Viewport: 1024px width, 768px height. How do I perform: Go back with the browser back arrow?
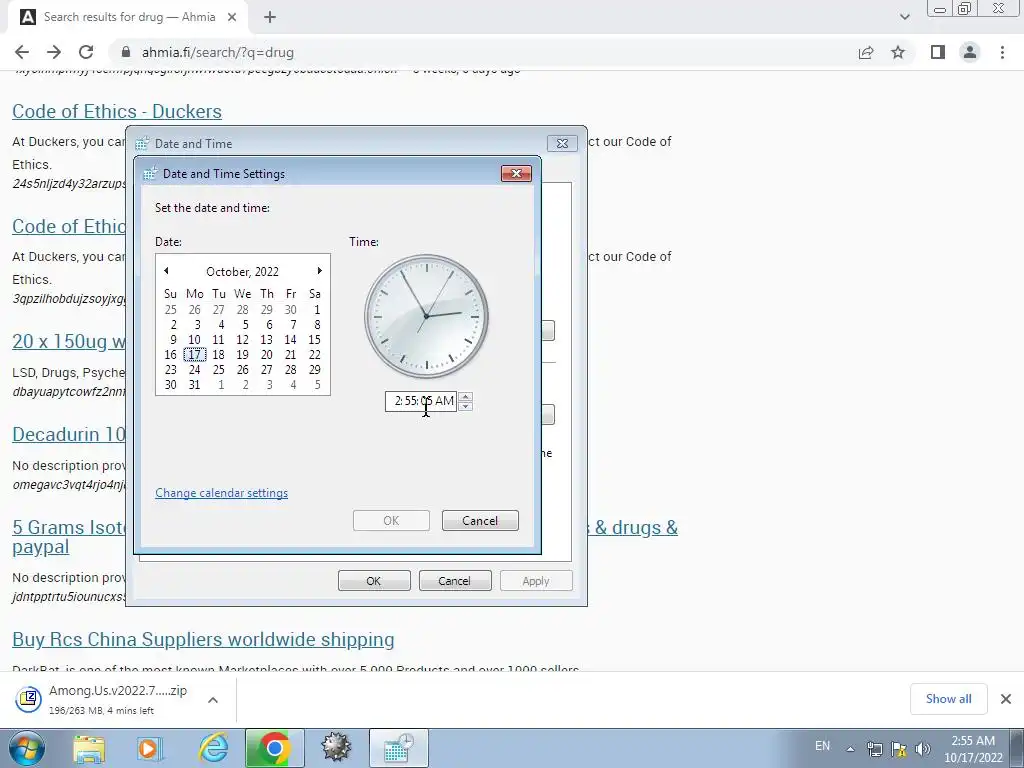point(22,52)
